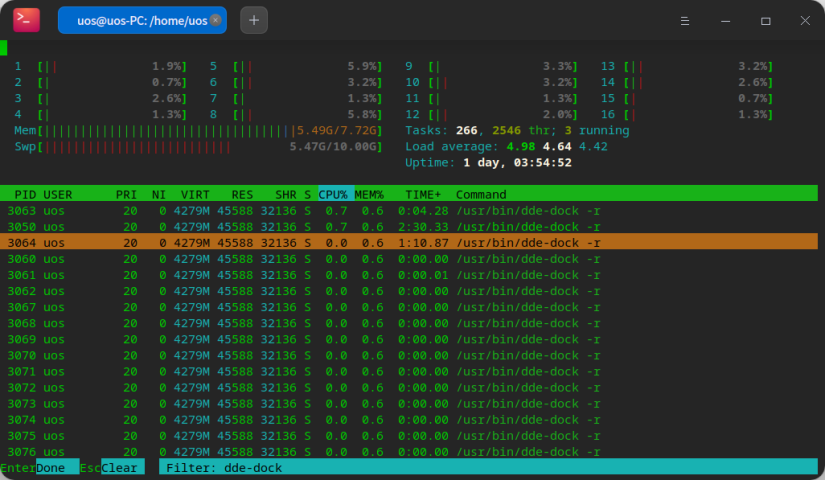825x480 pixels.
Task: Click the TIME+ column header
Action: 423,193
